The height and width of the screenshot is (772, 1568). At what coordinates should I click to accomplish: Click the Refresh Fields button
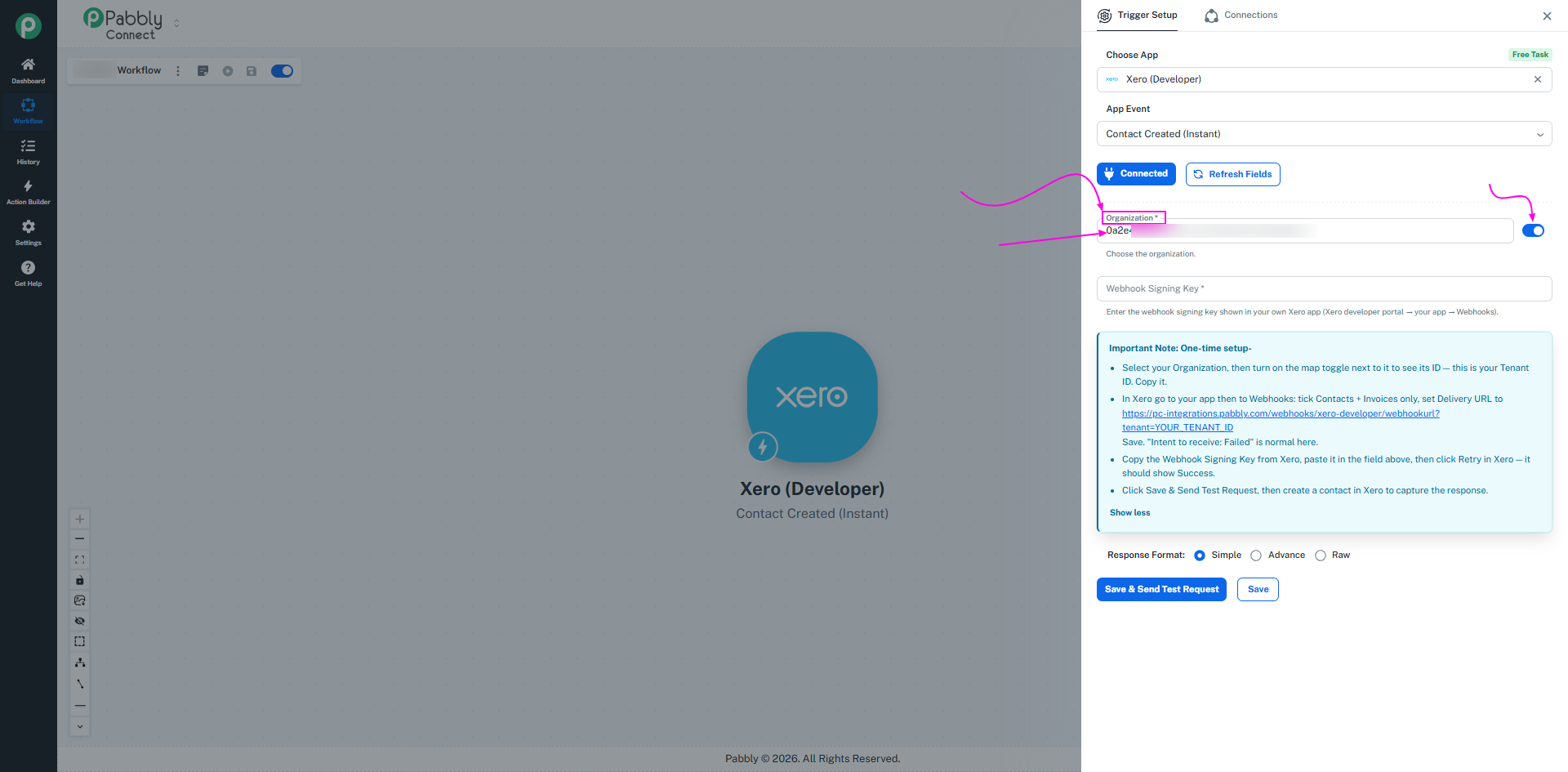[1232, 174]
